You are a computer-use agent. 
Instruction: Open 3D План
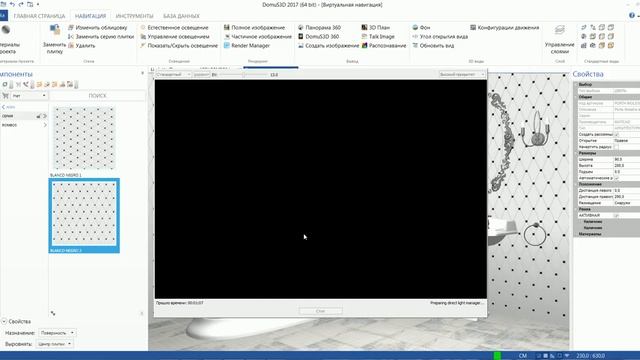[376, 27]
